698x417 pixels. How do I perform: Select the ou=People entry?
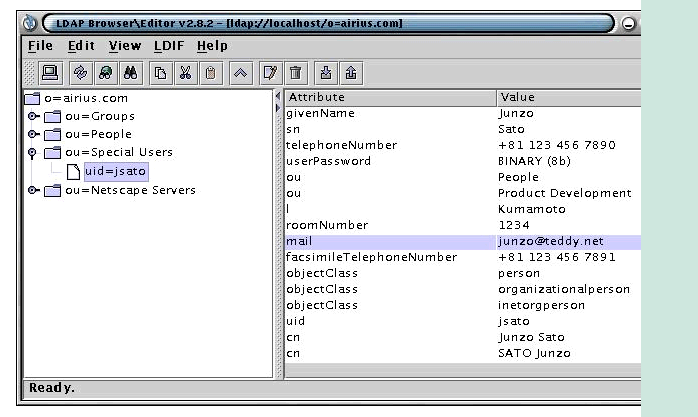[x=98, y=134]
